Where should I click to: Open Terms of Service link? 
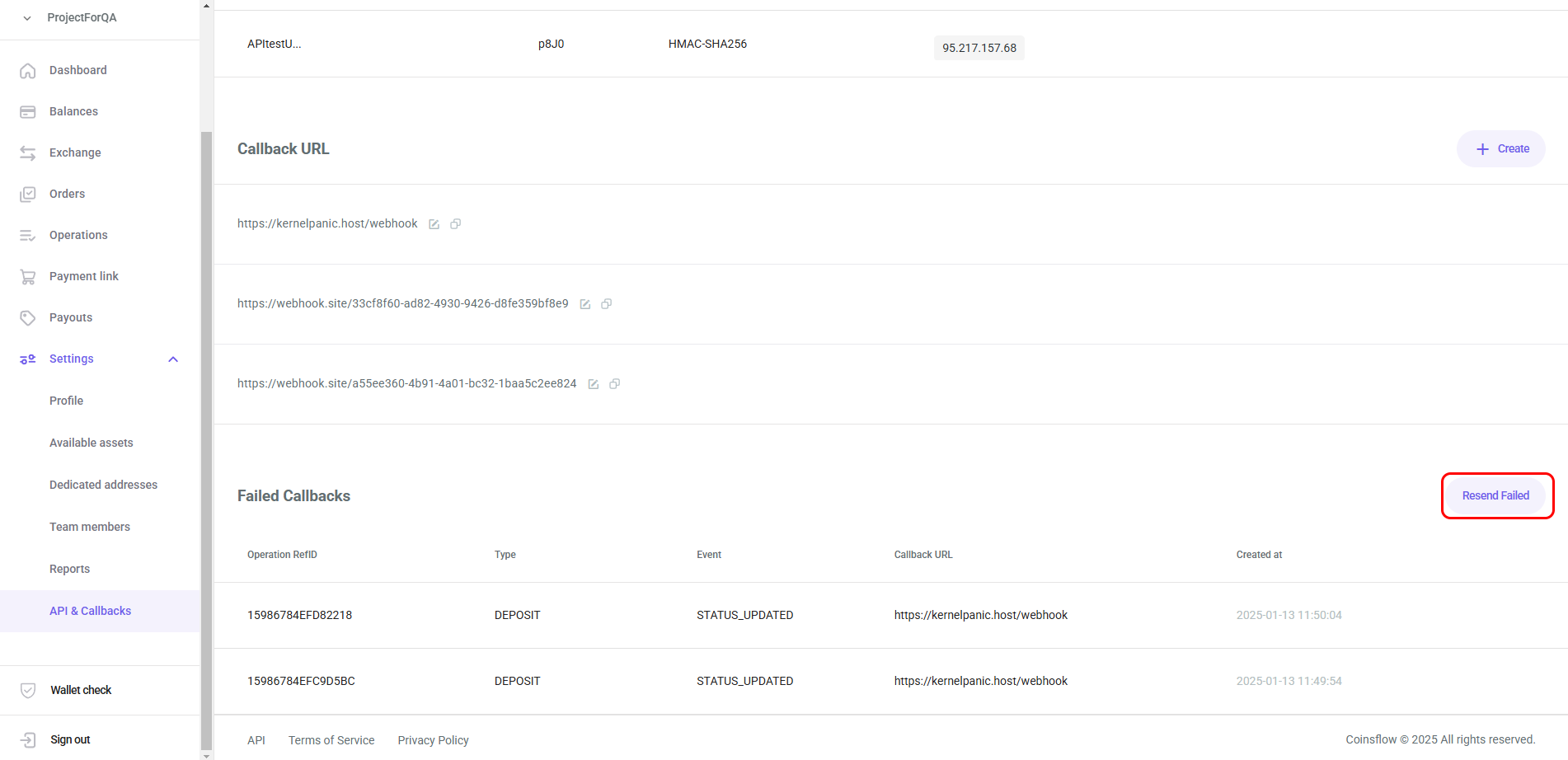(331, 739)
